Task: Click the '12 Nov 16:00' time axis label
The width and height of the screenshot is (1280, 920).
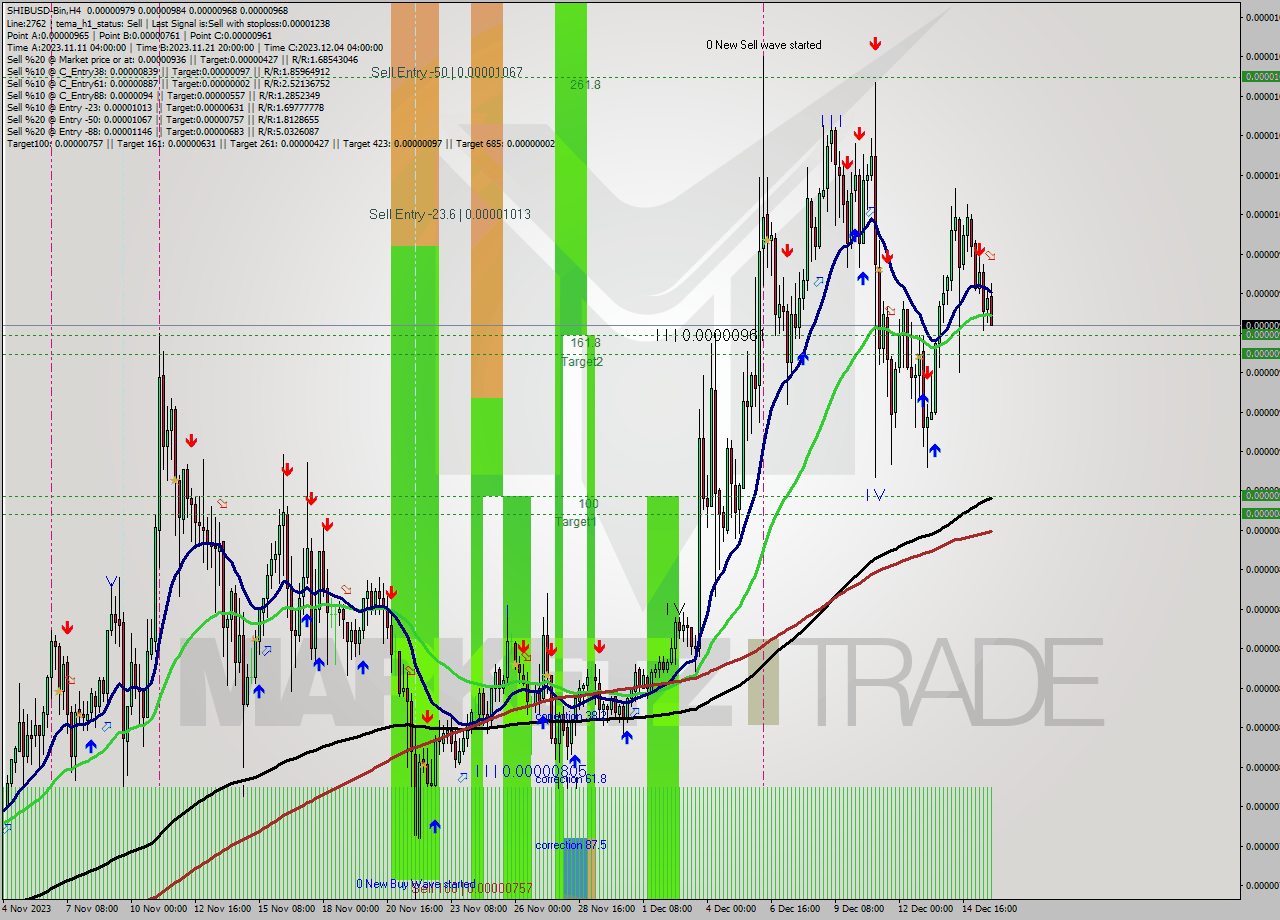Action: tap(222, 909)
